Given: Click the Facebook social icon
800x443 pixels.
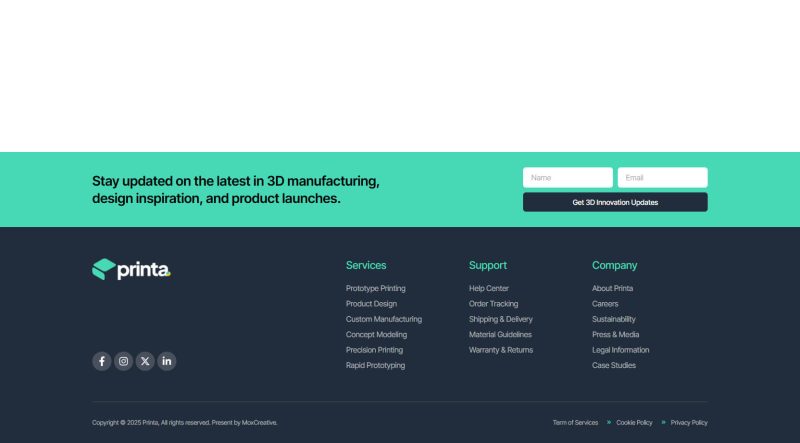Looking at the screenshot, I should tap(102, 361).
